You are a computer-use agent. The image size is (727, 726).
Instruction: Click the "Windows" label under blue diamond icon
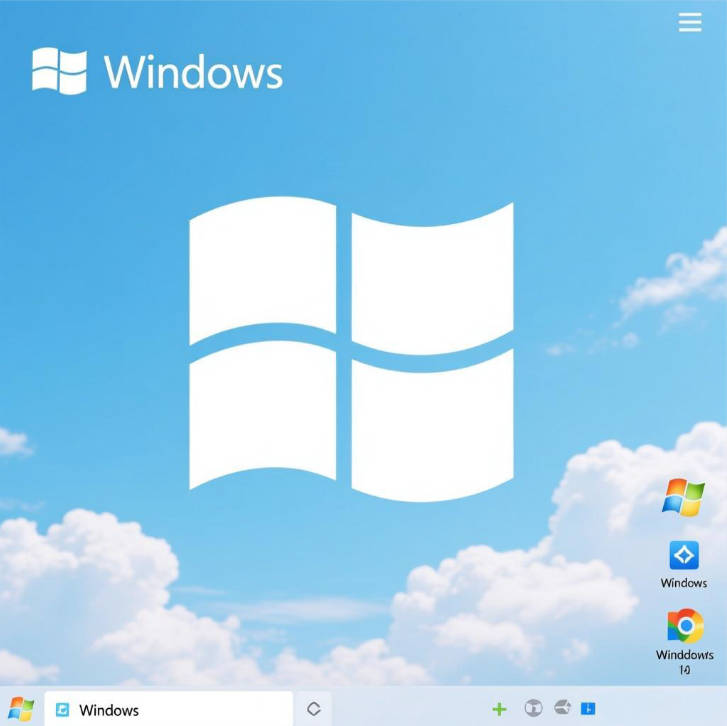[684, 583]
